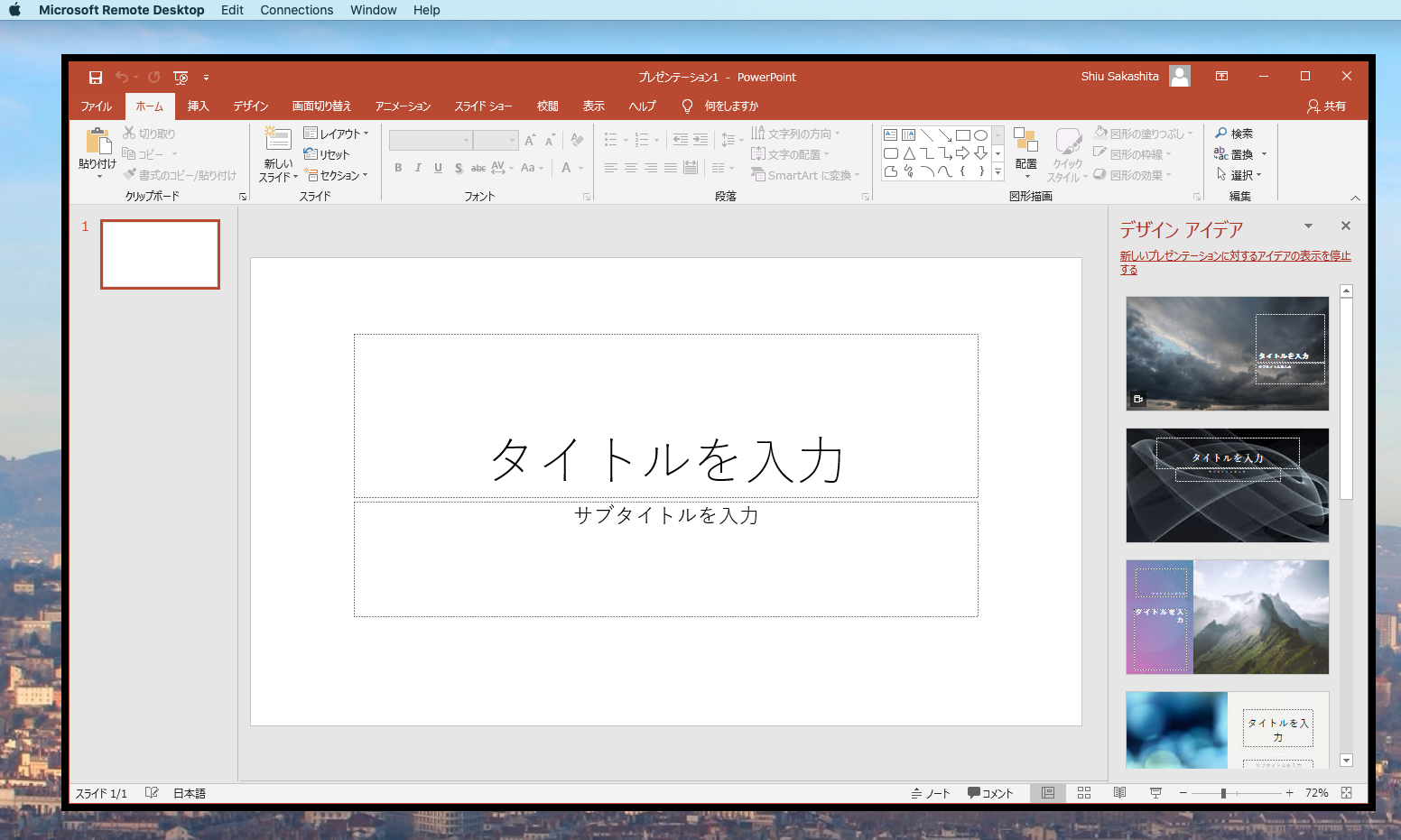1401x840 pixels.
Task: Click the Undo arrow icon
Action: click(x=122, y=78)
